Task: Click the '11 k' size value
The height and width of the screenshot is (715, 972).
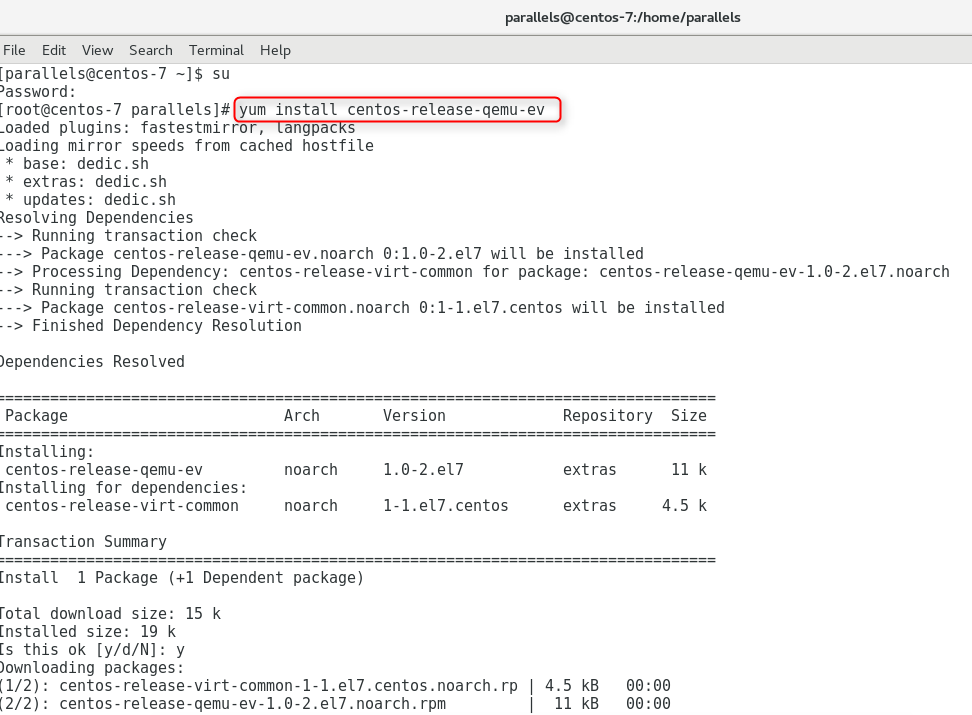Action: pos(689,469)
